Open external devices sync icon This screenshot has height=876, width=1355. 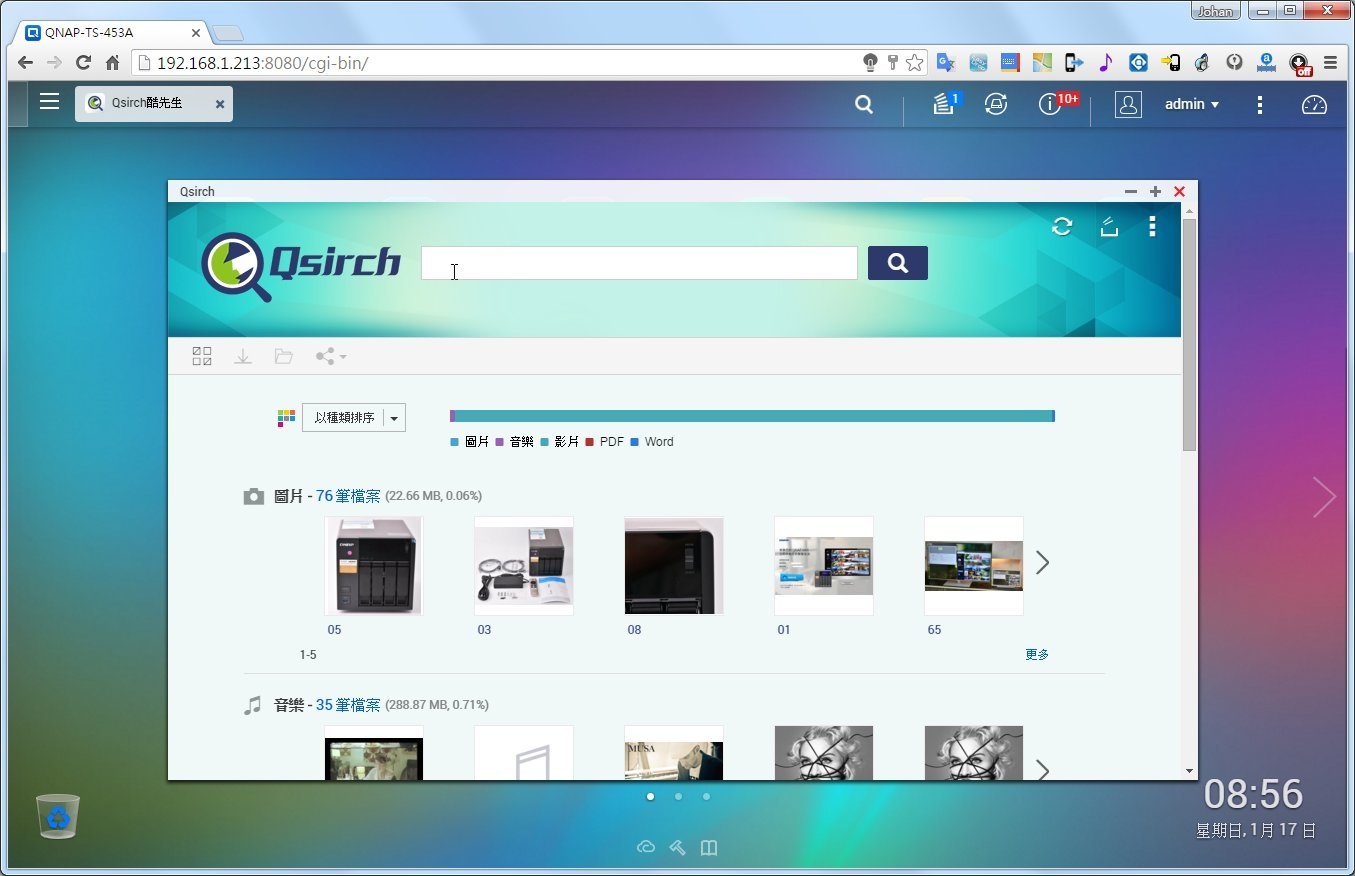pos(996,104)
